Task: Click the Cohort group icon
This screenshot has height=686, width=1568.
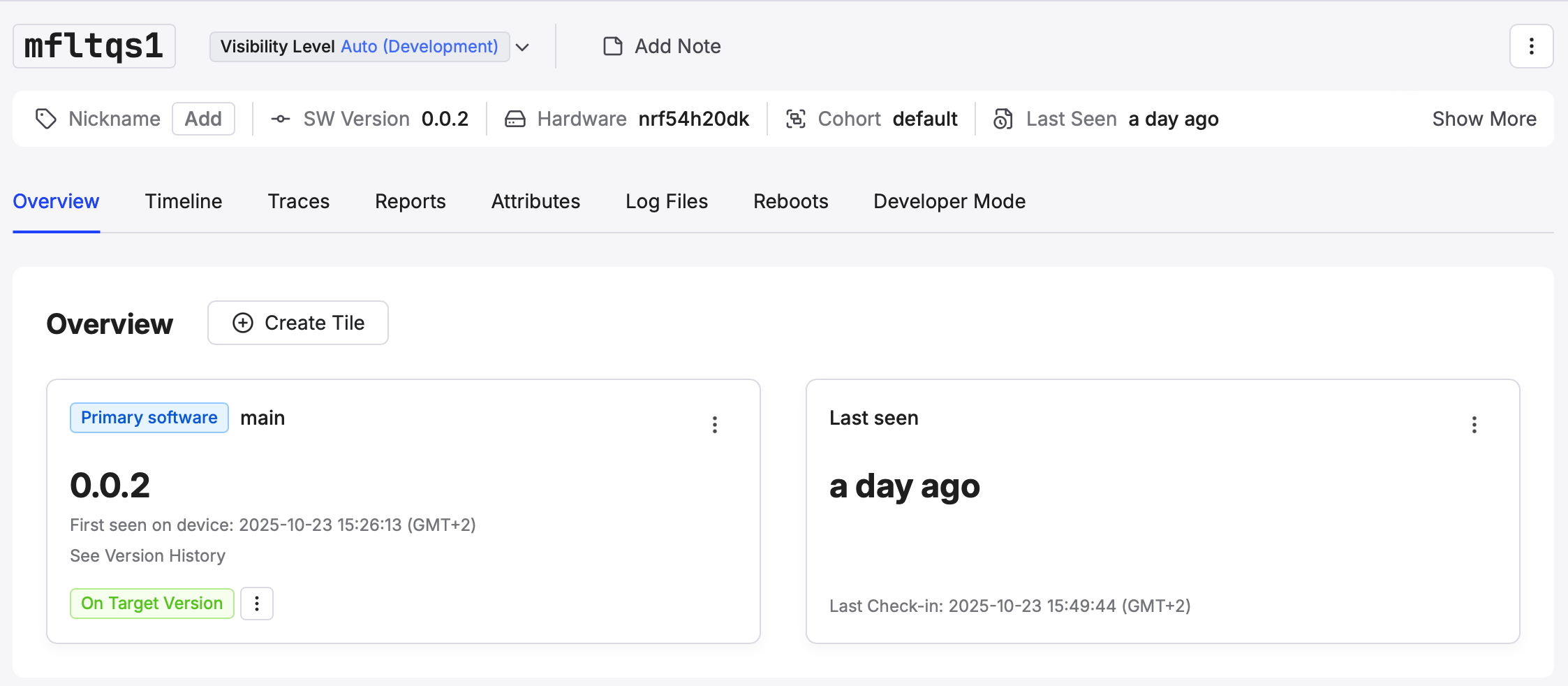Action: (x=796, y=119)
